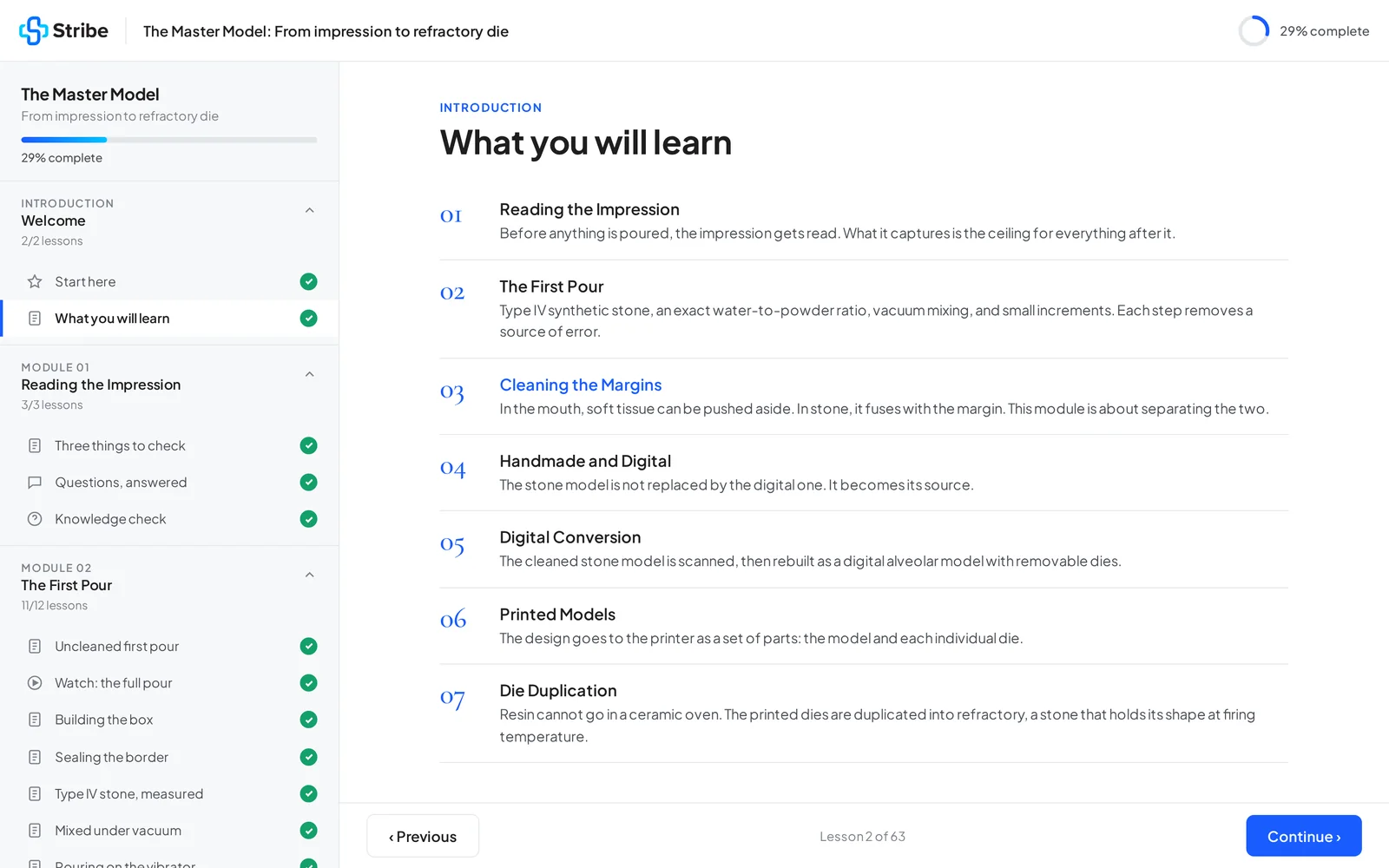Viewport: 1389px width, 868px height.
Task: Click the number 04 beside Handmade and Digital
Action: 452,469
